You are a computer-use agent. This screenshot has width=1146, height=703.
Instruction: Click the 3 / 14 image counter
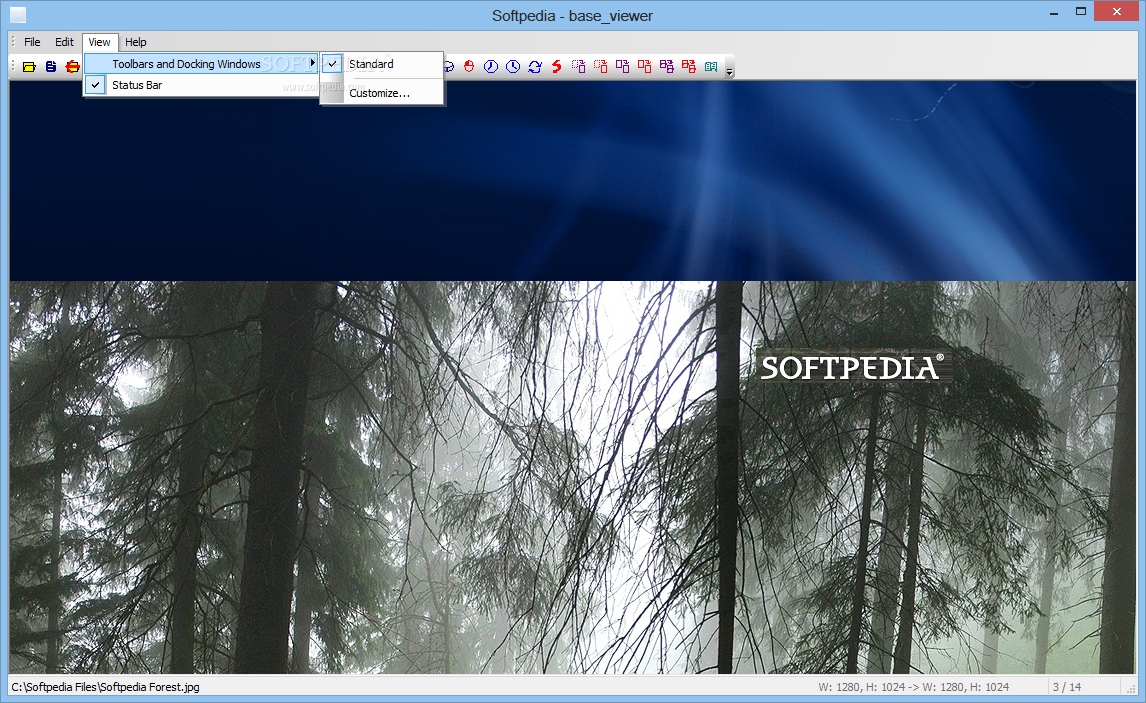click(x=1066, y=687)
